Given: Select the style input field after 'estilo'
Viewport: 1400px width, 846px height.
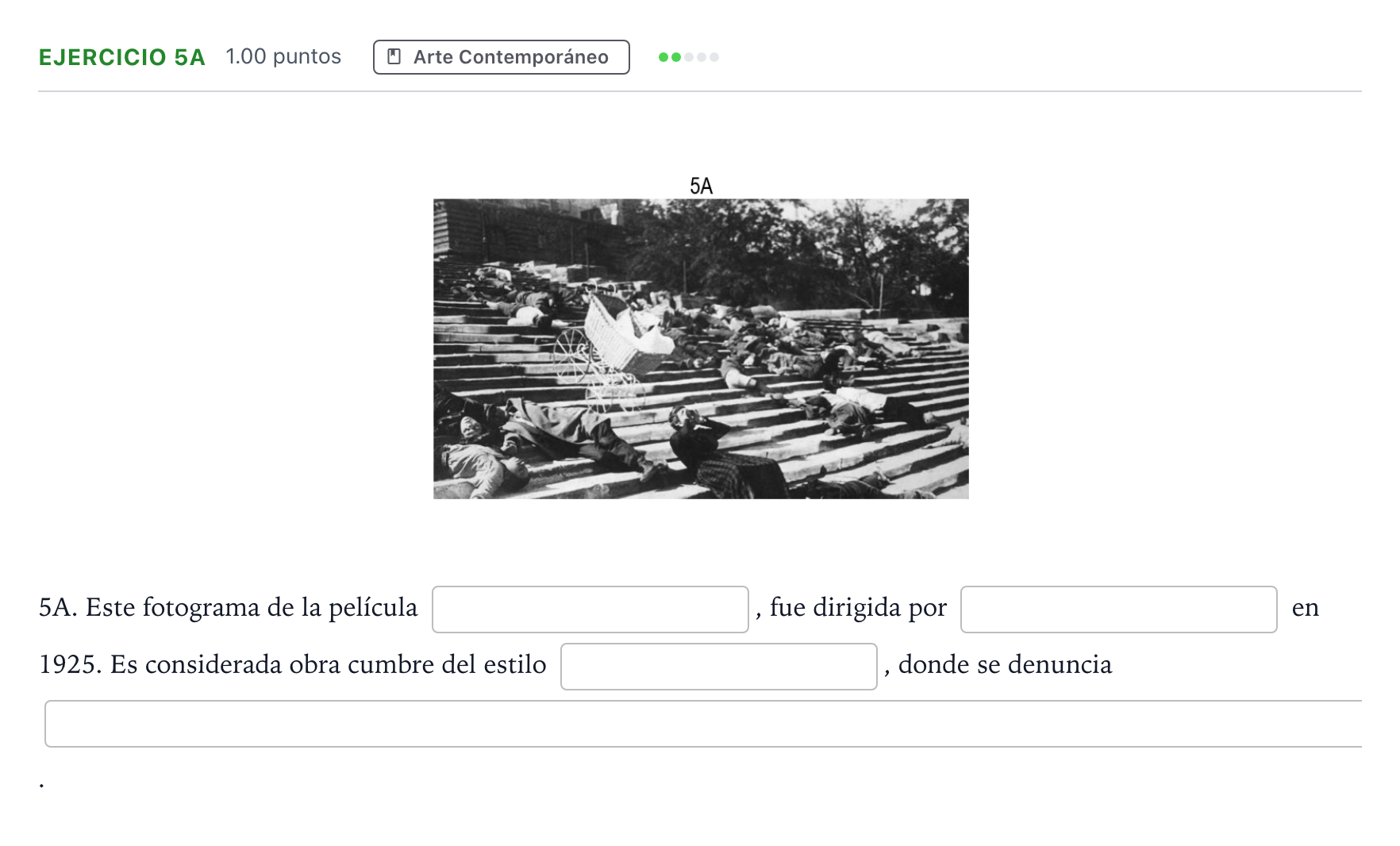Looking at the screenshot, I should 718,667.
